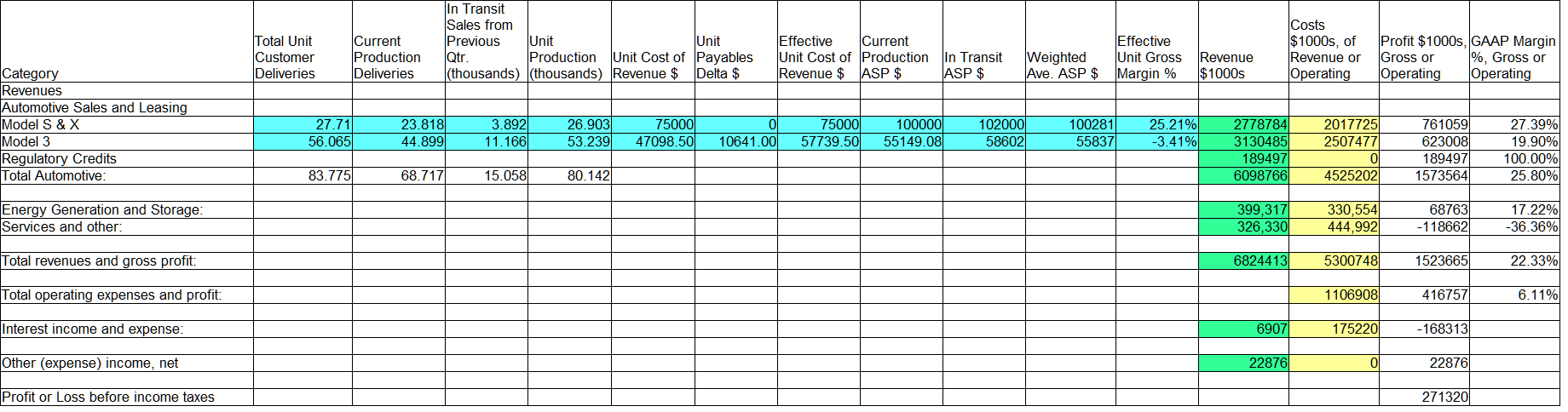Select weighted ASP cell 55837

pos(1070,142)
